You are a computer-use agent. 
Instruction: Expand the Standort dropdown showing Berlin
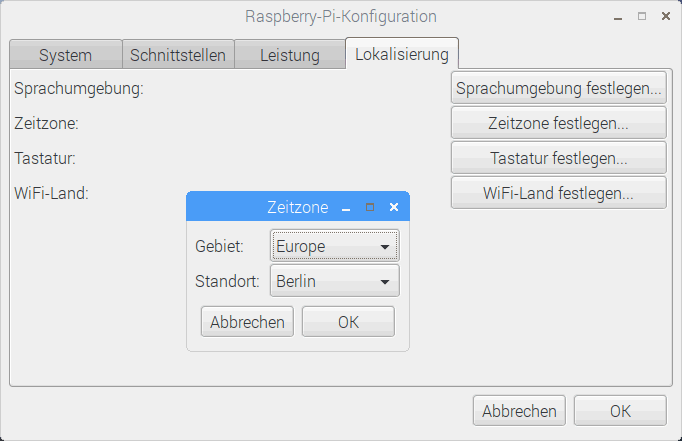click(334, 281)
